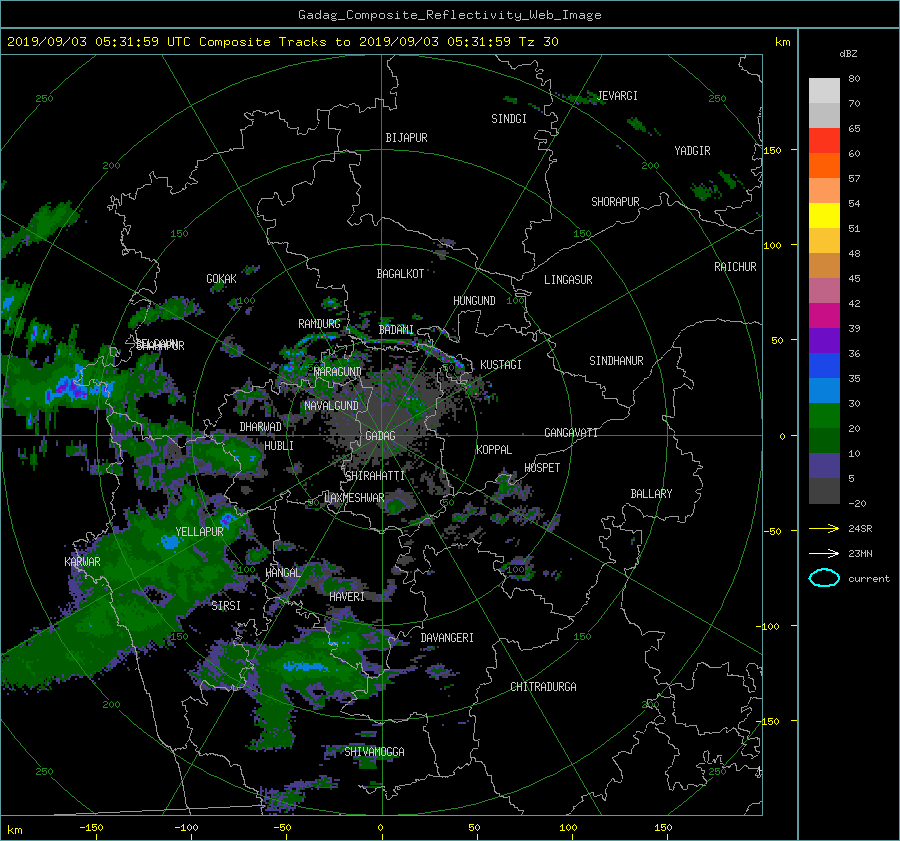Click the SINDHANUR city label

616,361
